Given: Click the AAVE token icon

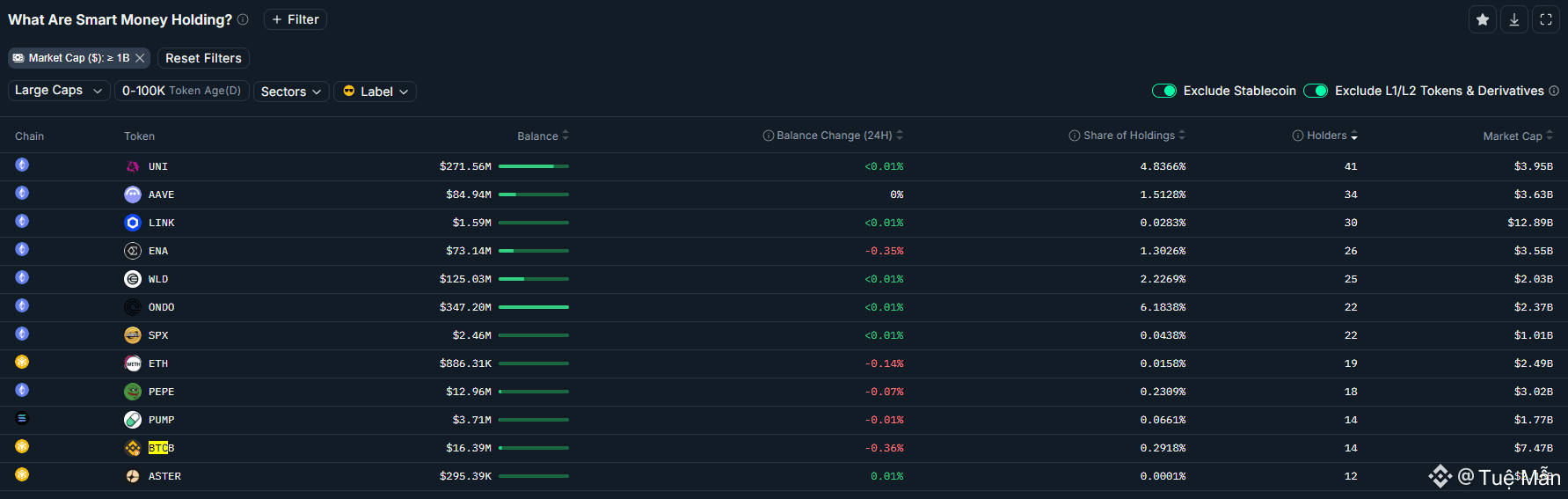Looking at the screenshot, I should point(133,194).
